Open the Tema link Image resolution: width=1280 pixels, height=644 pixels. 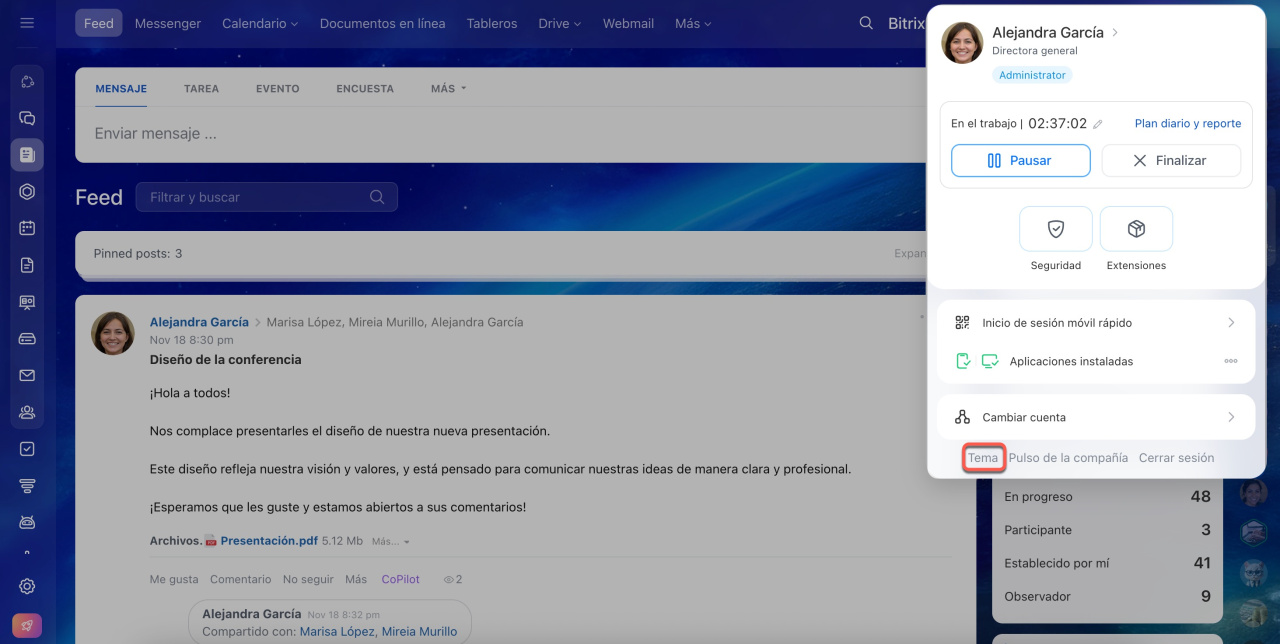[x=983, y=458]
